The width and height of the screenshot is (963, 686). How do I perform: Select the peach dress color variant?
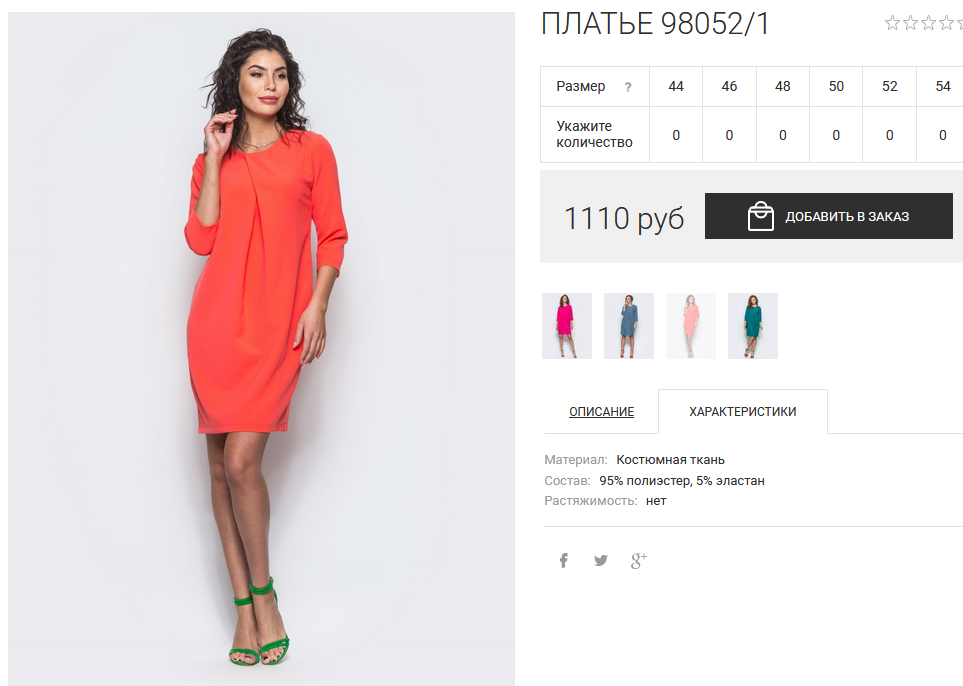[x=691, y=325]
